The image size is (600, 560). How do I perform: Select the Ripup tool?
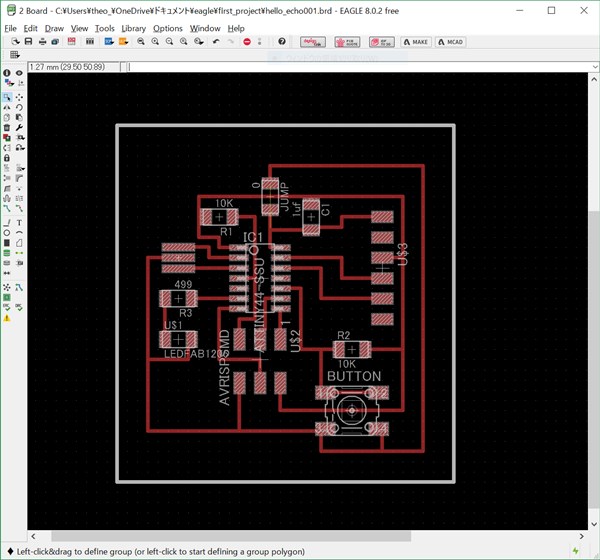(x=19, y=209)
